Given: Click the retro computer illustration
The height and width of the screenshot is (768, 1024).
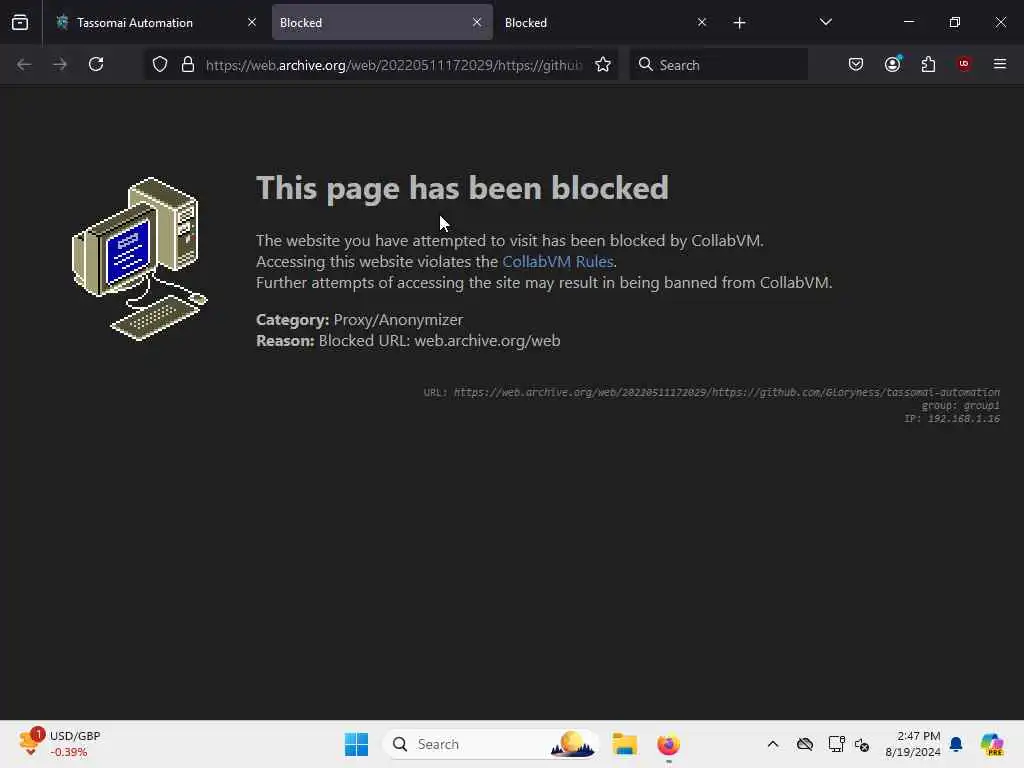Looking at the screenshot, I should [139, 259].
